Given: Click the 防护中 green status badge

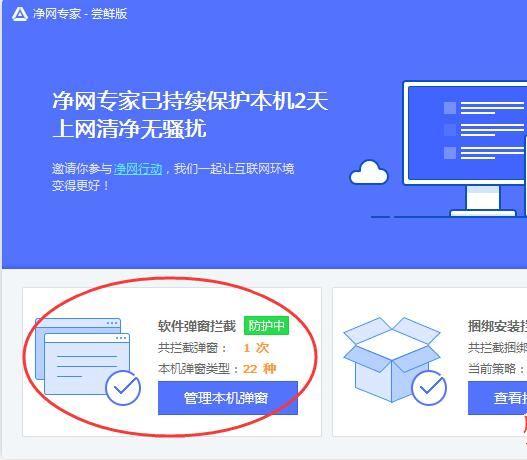Looking at the screenshot, I should (x=266, y=326).
